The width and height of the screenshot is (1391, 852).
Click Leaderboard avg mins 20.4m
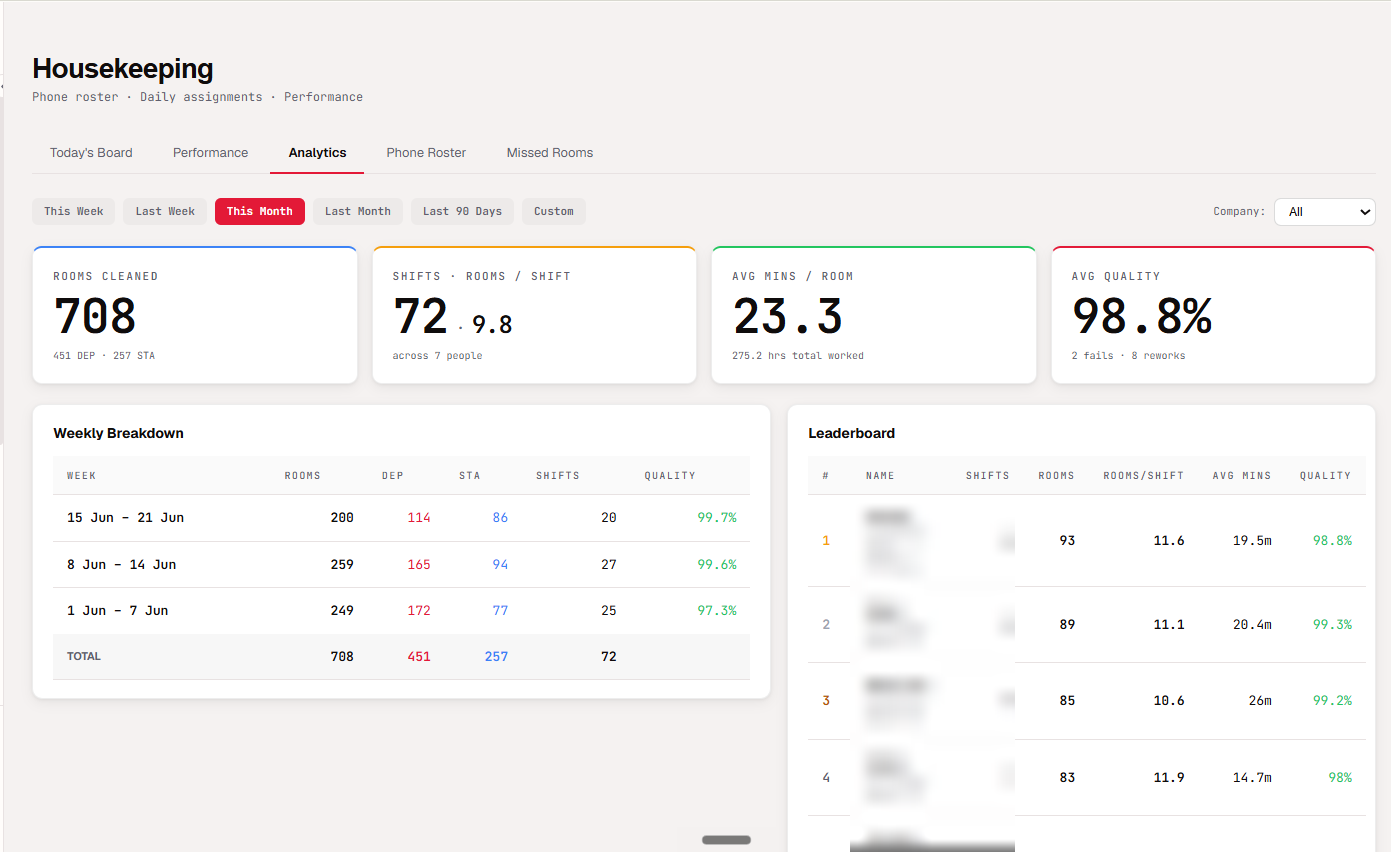coord(1252,625)
